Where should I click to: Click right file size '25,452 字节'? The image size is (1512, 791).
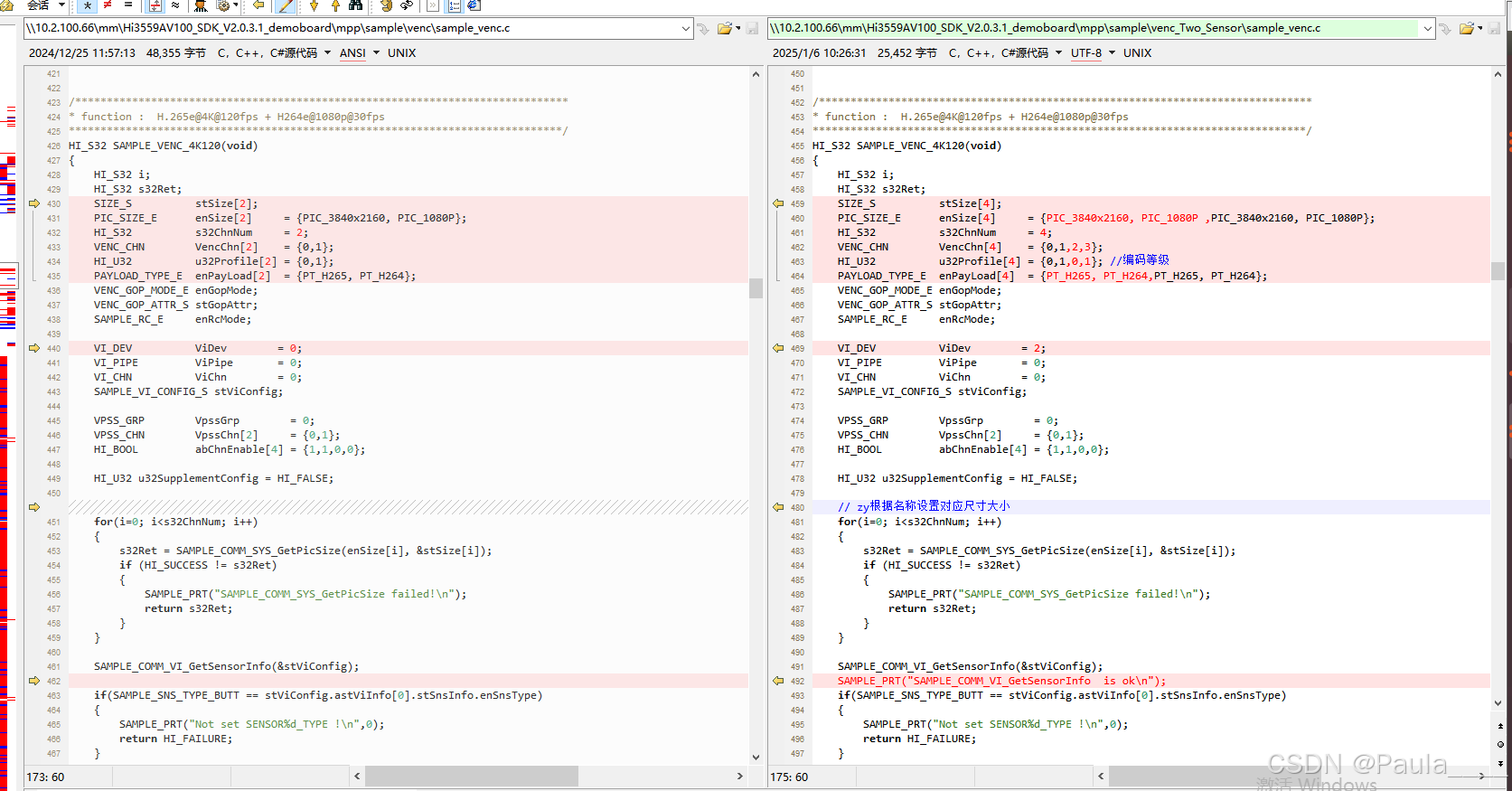(906, 53)
